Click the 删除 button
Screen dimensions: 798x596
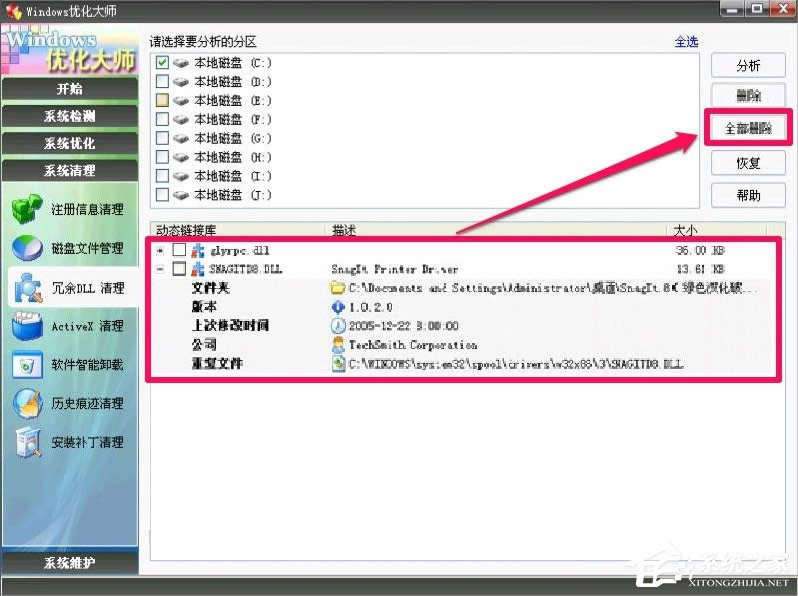pos(748,95)
